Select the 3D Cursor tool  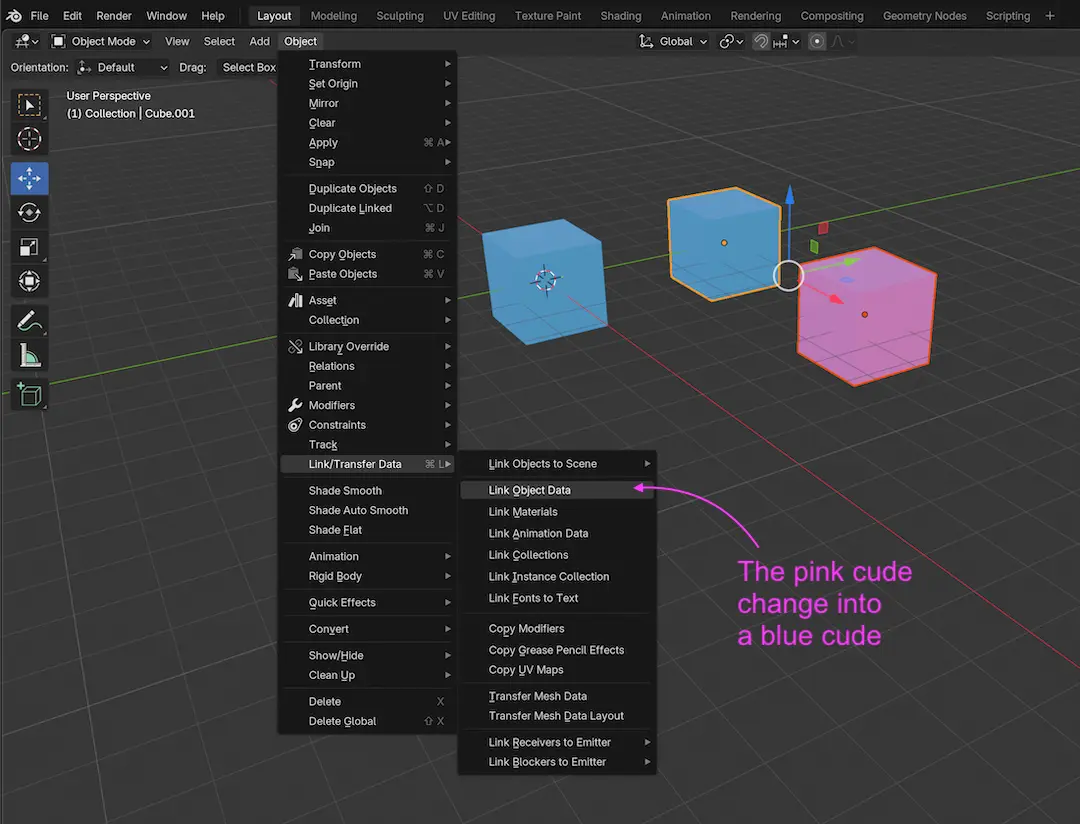coord(29,139)
